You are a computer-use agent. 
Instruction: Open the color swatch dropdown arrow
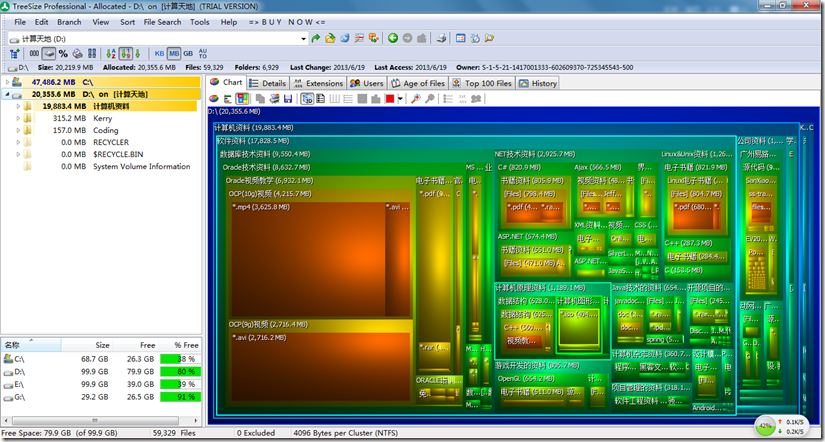click(x=400, y=98)
